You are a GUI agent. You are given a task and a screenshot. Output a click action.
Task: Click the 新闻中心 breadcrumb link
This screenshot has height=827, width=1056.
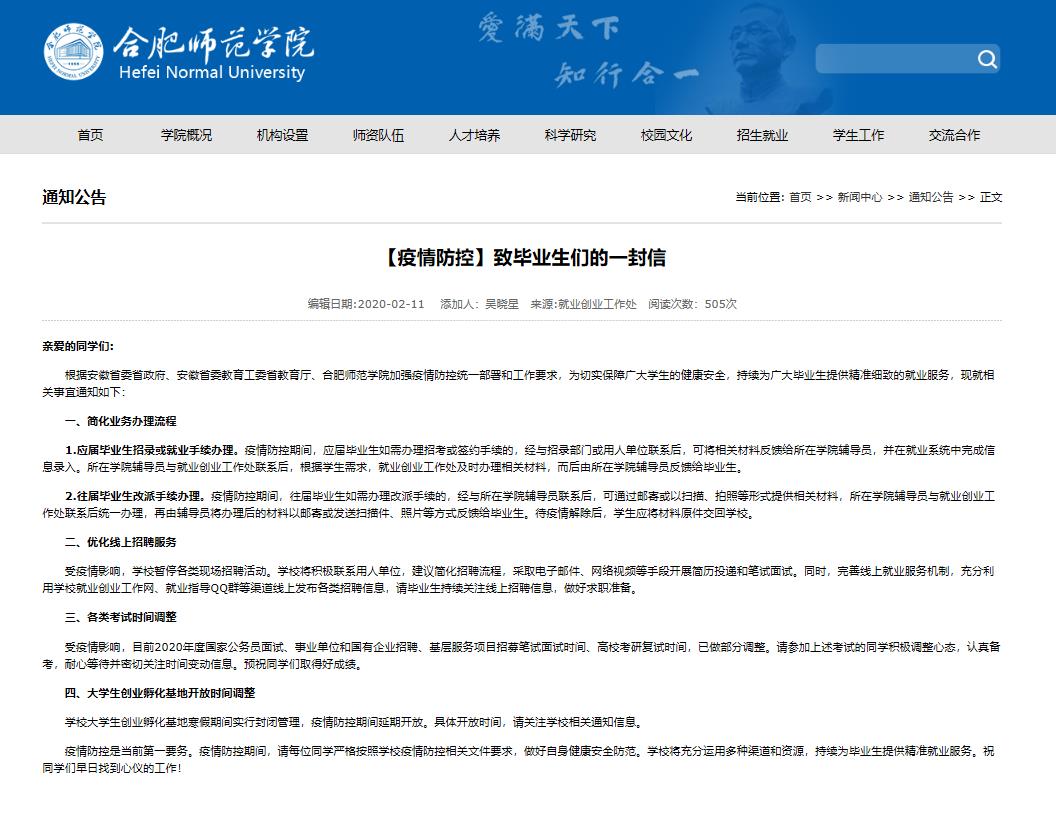click(x=859, y=197)
